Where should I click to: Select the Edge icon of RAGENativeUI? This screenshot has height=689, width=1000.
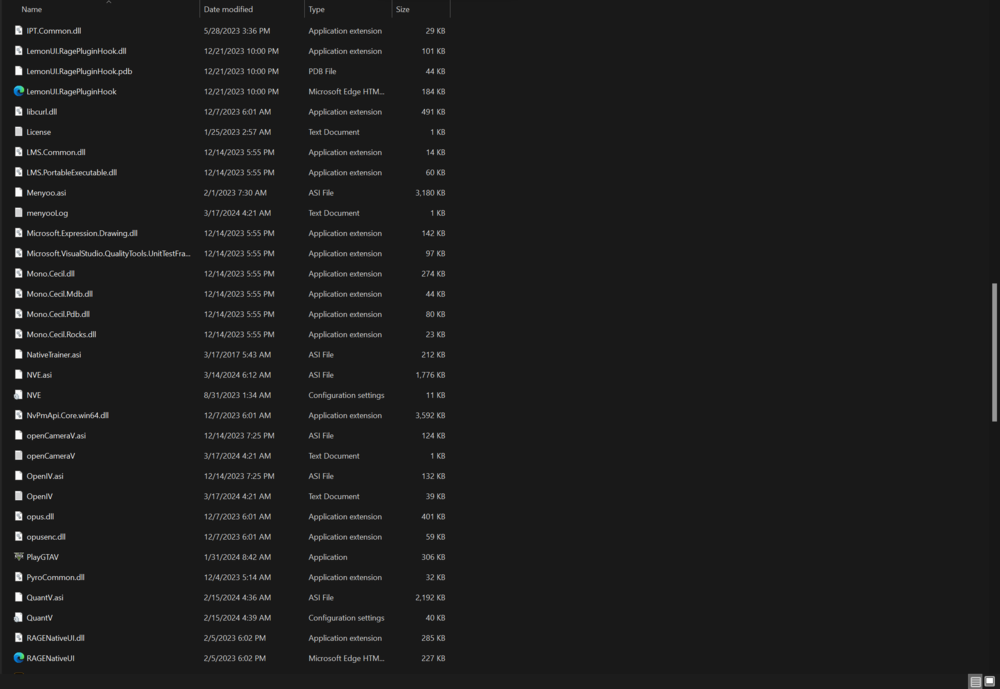pyautogui.click(x=18, y=658)
